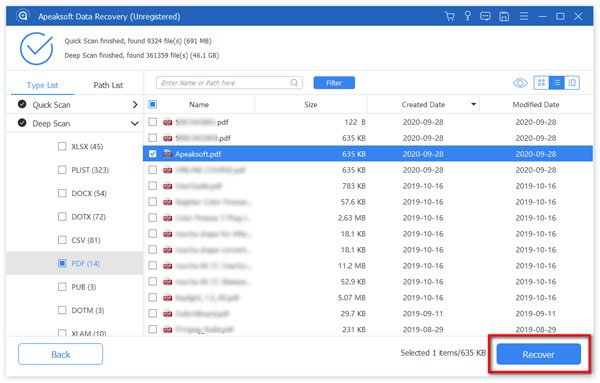The height and width of the screenshot is (383, 600).
Task: Click the PDF icon of the 57.6 KB file
Action: point(168,202)
